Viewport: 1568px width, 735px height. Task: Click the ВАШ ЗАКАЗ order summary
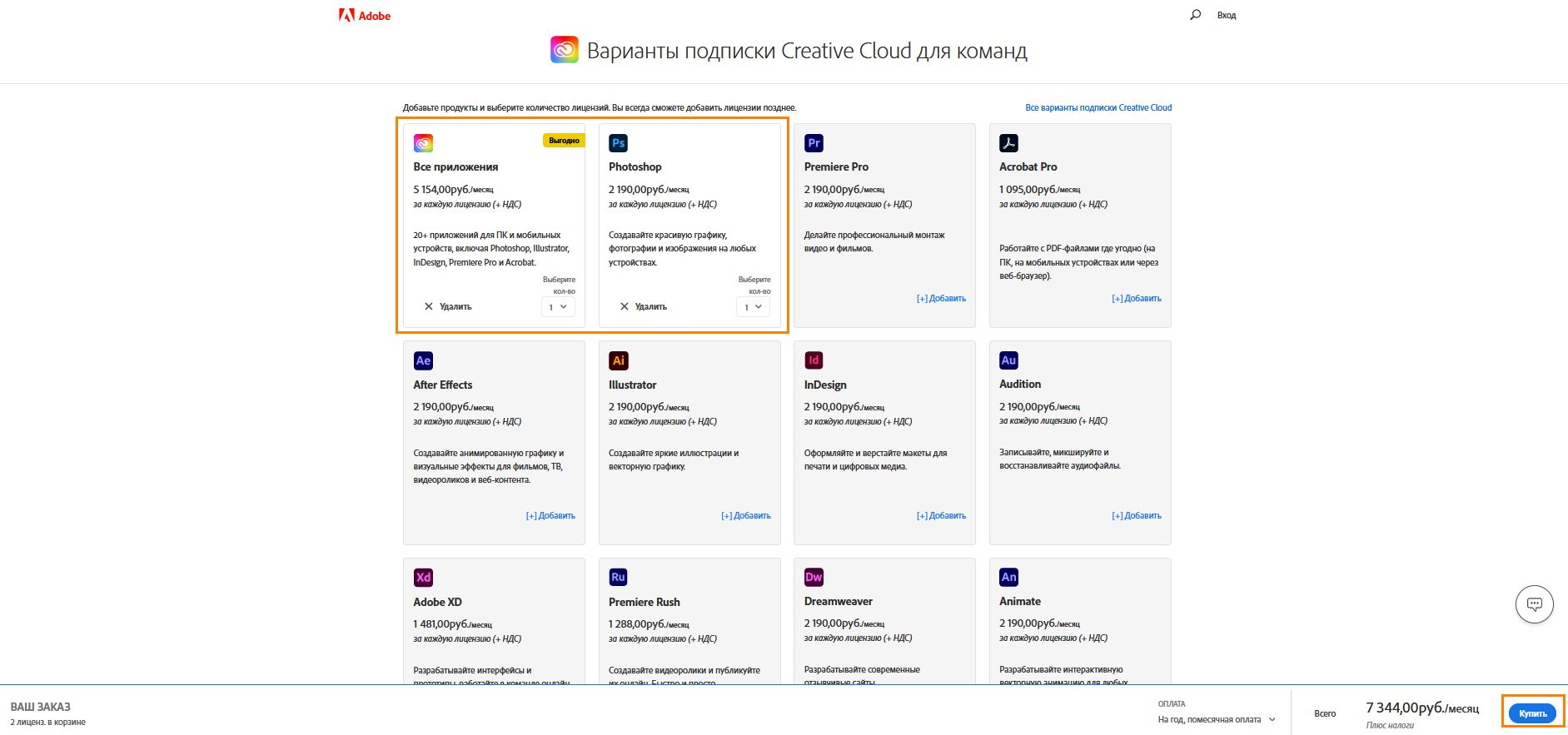click(x=40, y=707)
